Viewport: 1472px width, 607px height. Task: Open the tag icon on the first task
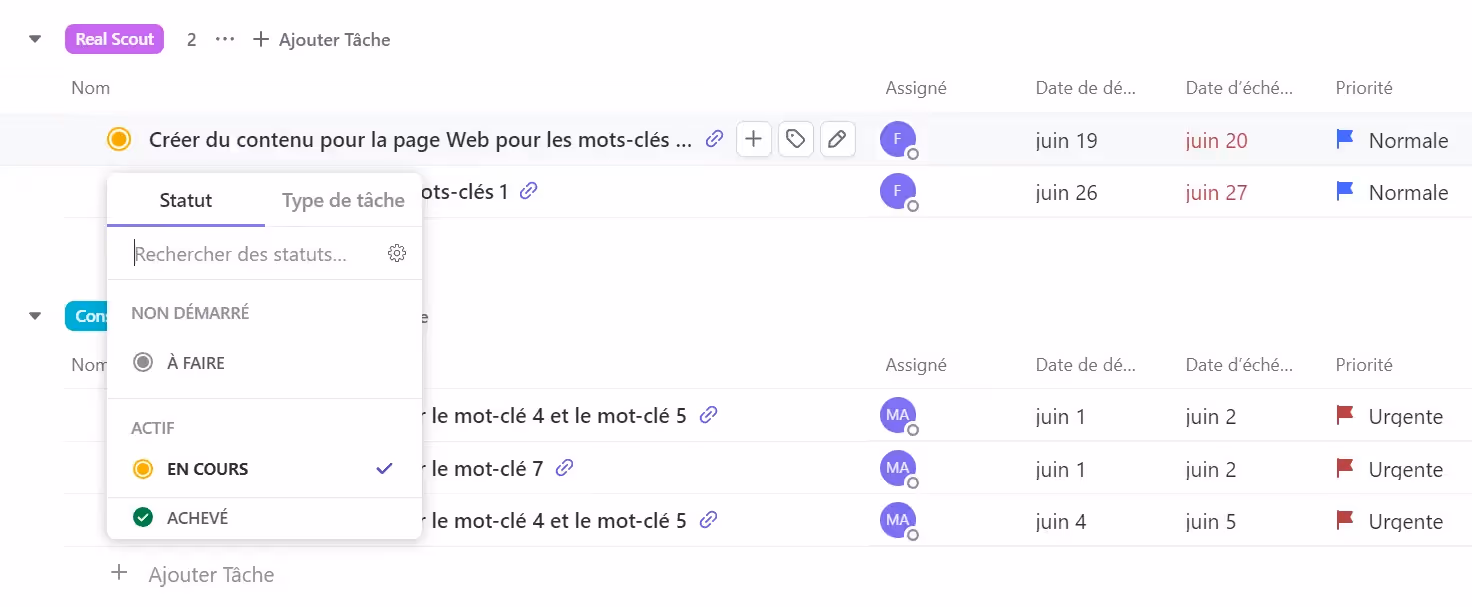[x=795, y=139]
